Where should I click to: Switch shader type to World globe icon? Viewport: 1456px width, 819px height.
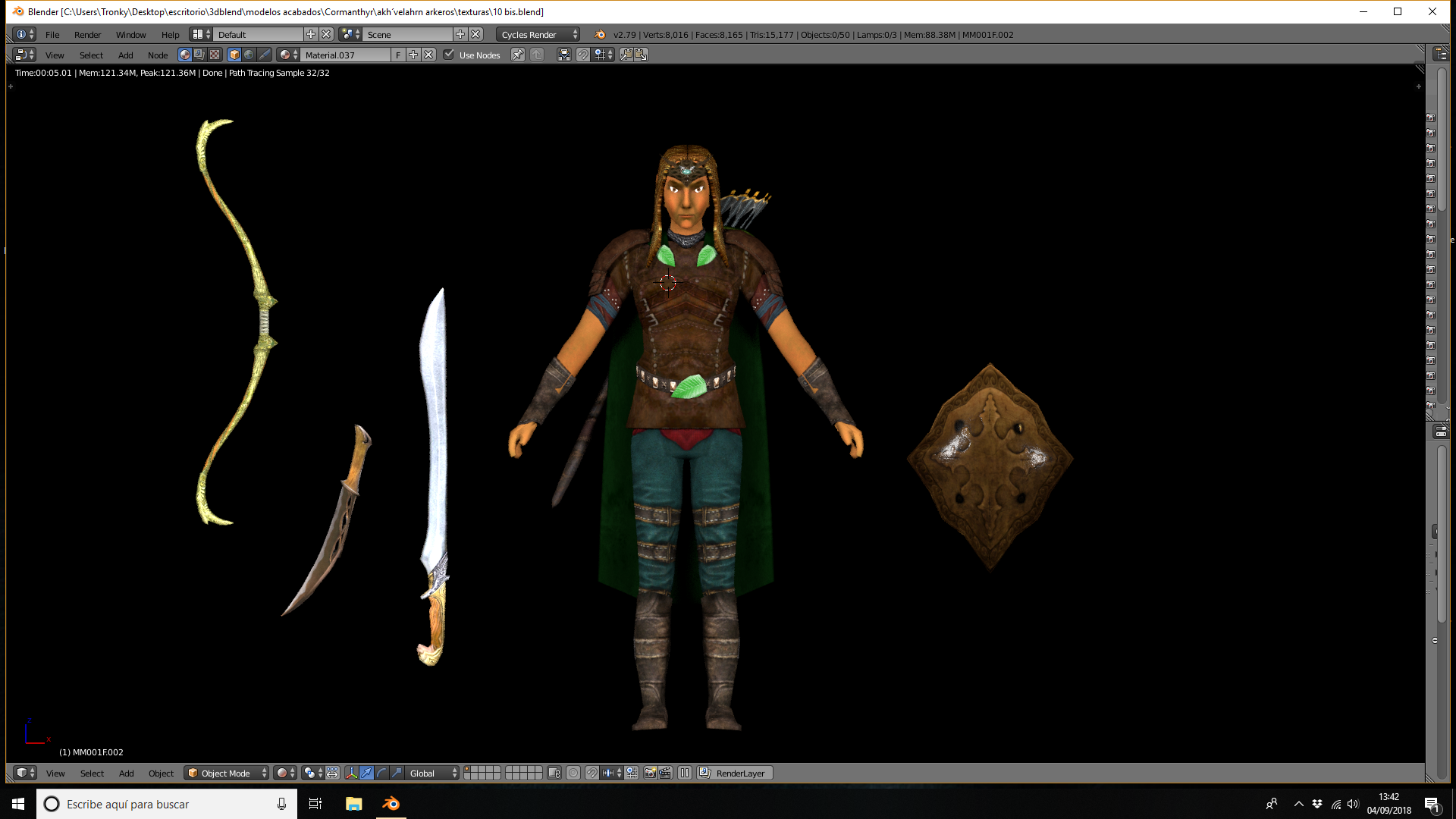coord(249,55)
